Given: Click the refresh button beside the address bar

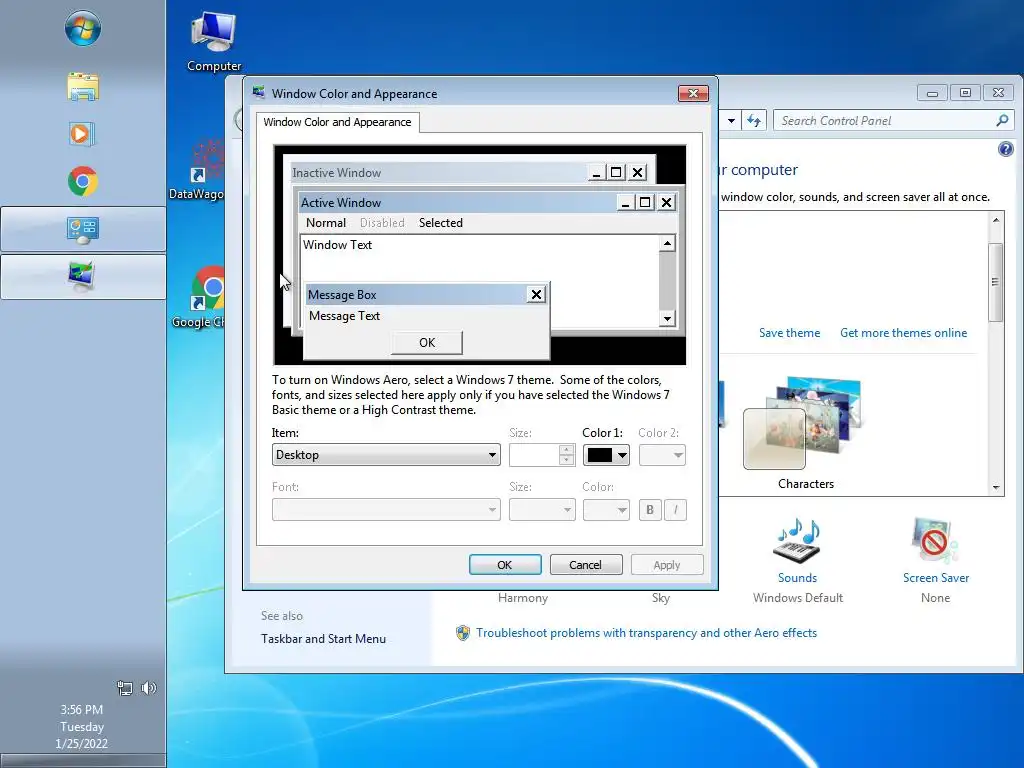Looking at the screenshot, I should 754,120.
